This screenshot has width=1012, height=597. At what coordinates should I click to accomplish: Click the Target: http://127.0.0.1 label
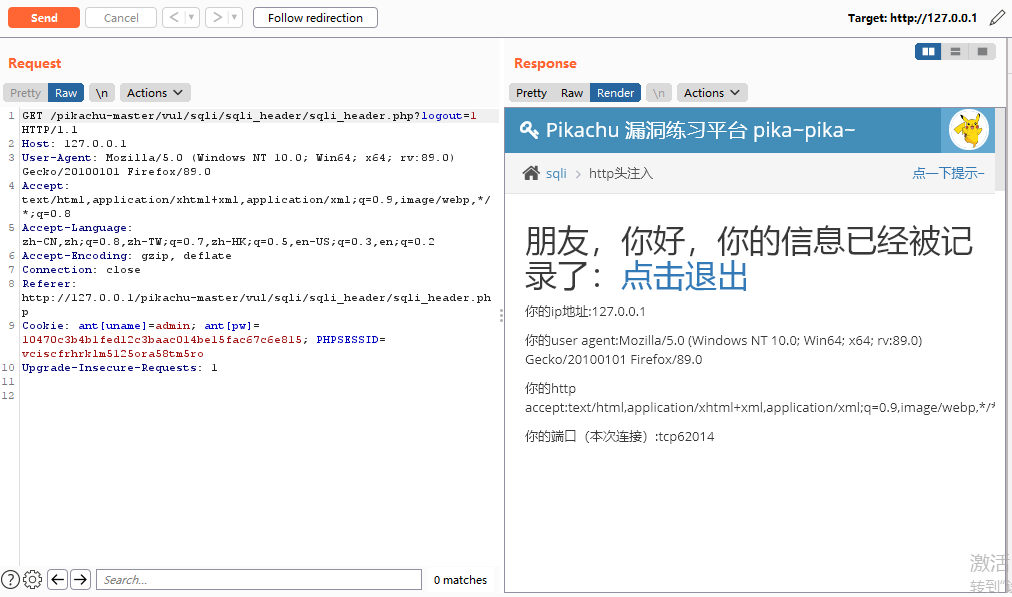(912, 18)
